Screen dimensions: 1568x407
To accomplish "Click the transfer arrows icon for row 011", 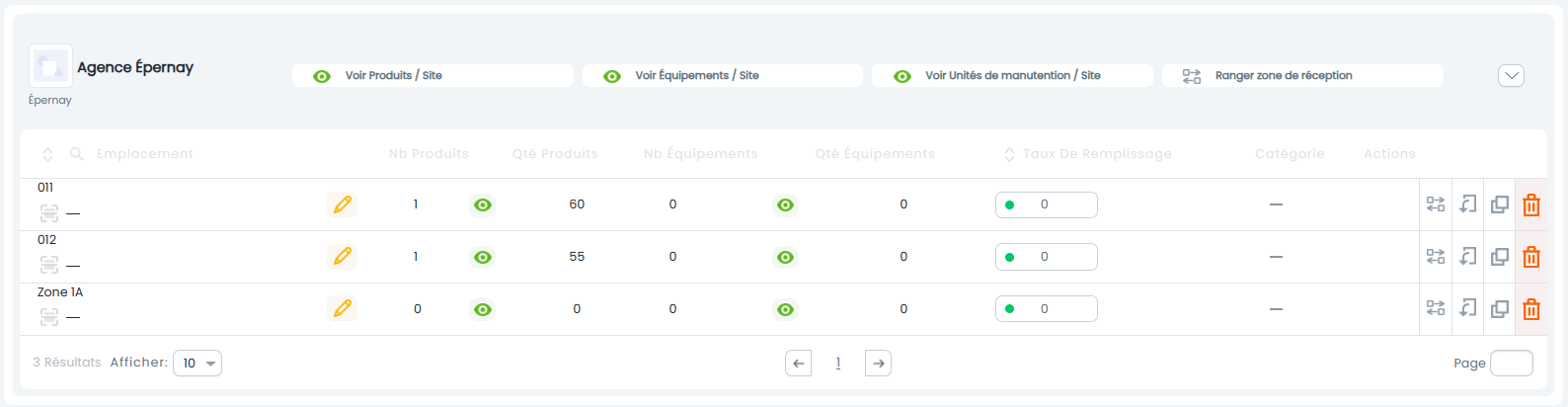I will (1436, 204).
